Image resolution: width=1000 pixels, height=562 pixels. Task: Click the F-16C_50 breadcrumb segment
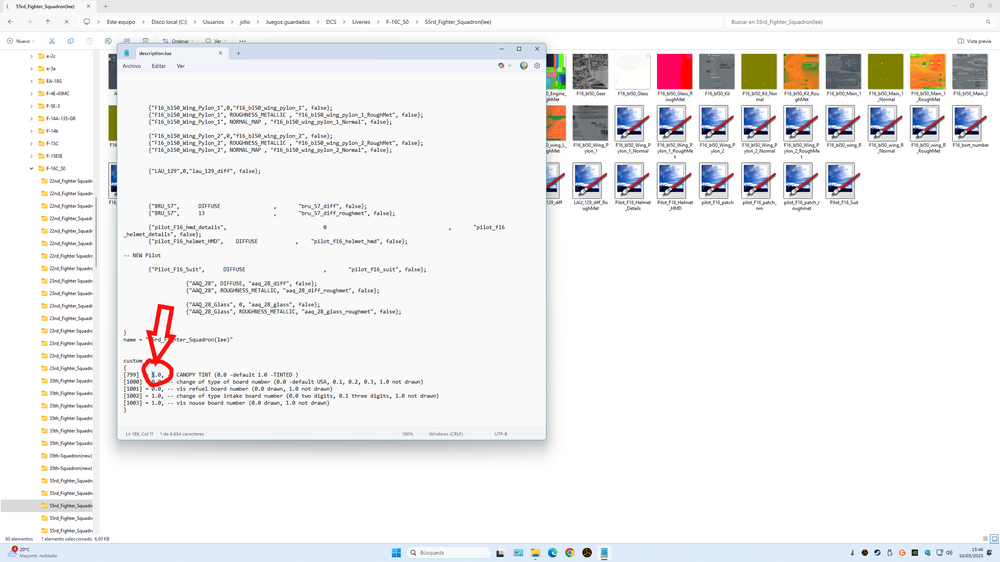coord(397,22)
